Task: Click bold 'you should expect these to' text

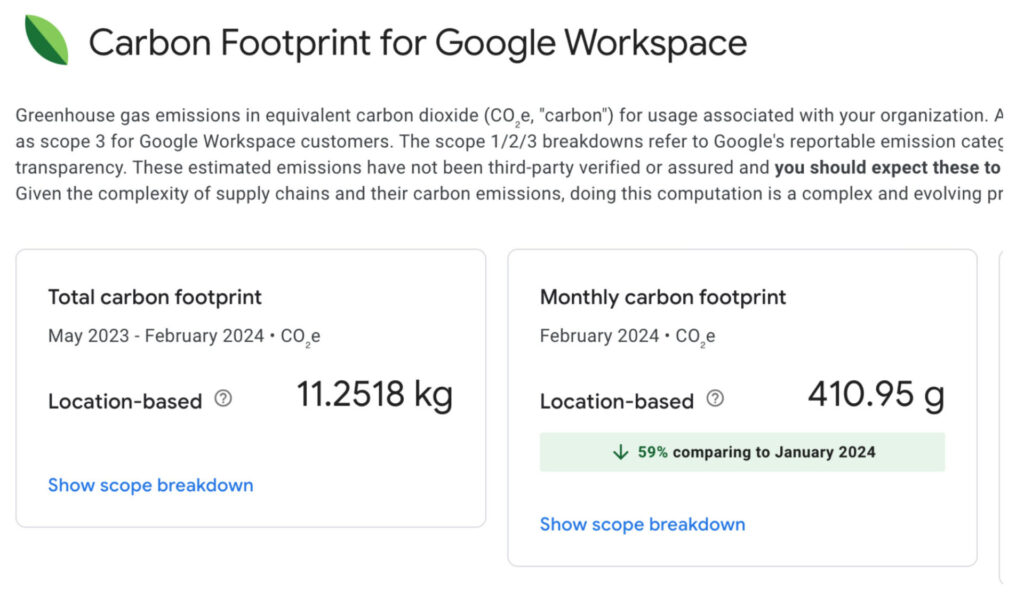Action: (888, 168)
